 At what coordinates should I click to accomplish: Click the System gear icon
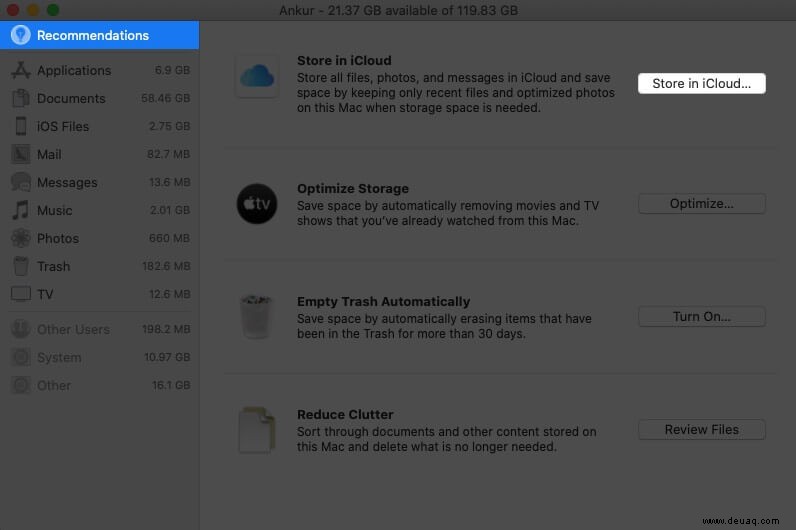tap(21, 357)
